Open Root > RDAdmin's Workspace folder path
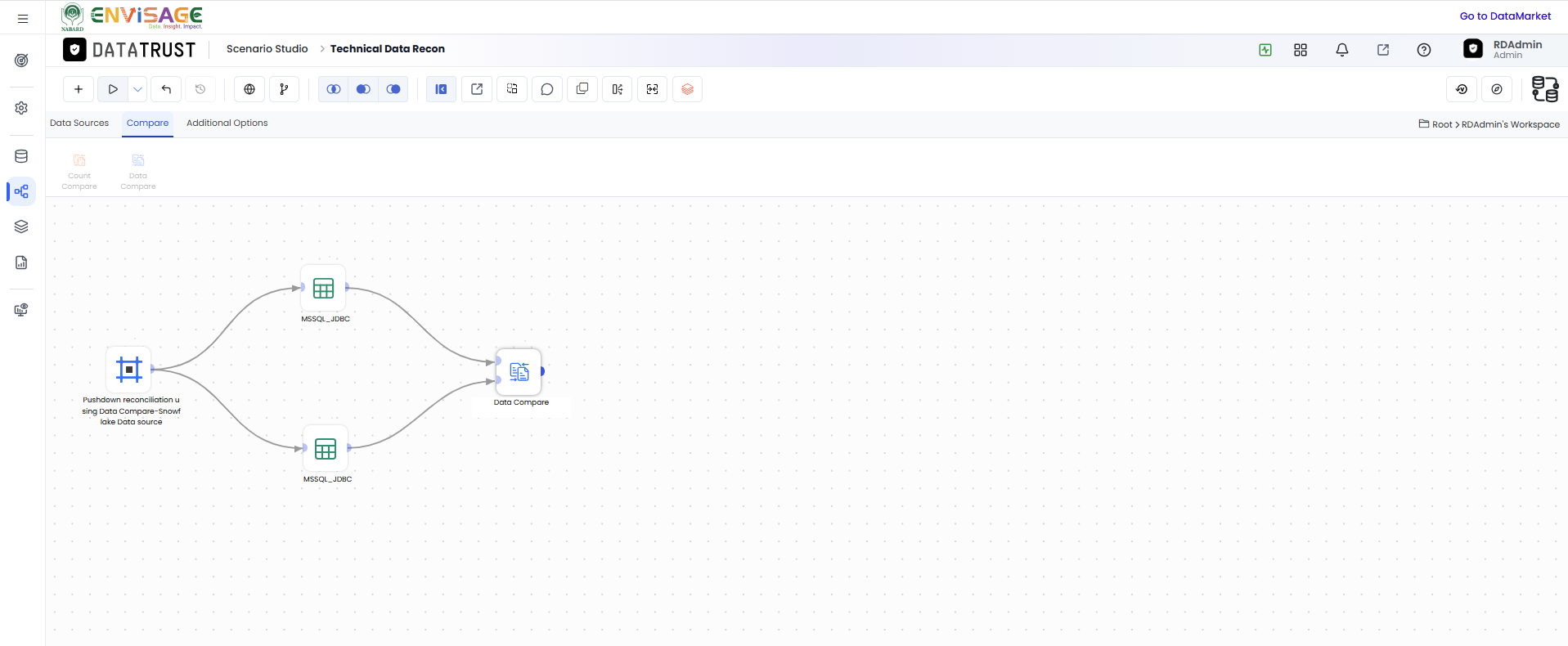This screenshot has height=646, width=1568. pos(1489,124)
